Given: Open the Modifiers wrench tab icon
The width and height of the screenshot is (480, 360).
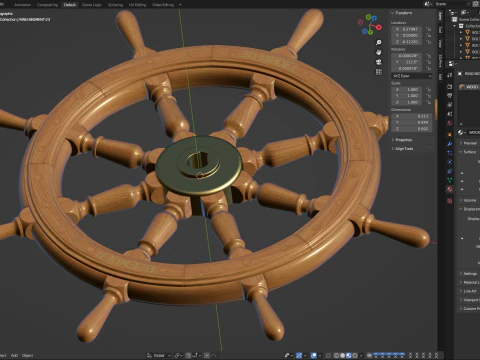Looking at the screenshot, I should pyautogui.click(x=450, y=144).
